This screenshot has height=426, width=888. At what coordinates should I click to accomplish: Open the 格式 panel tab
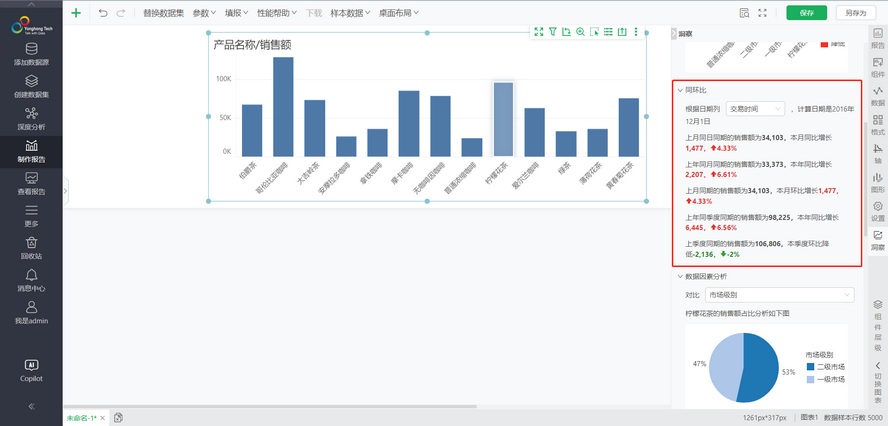pos(878,126)
